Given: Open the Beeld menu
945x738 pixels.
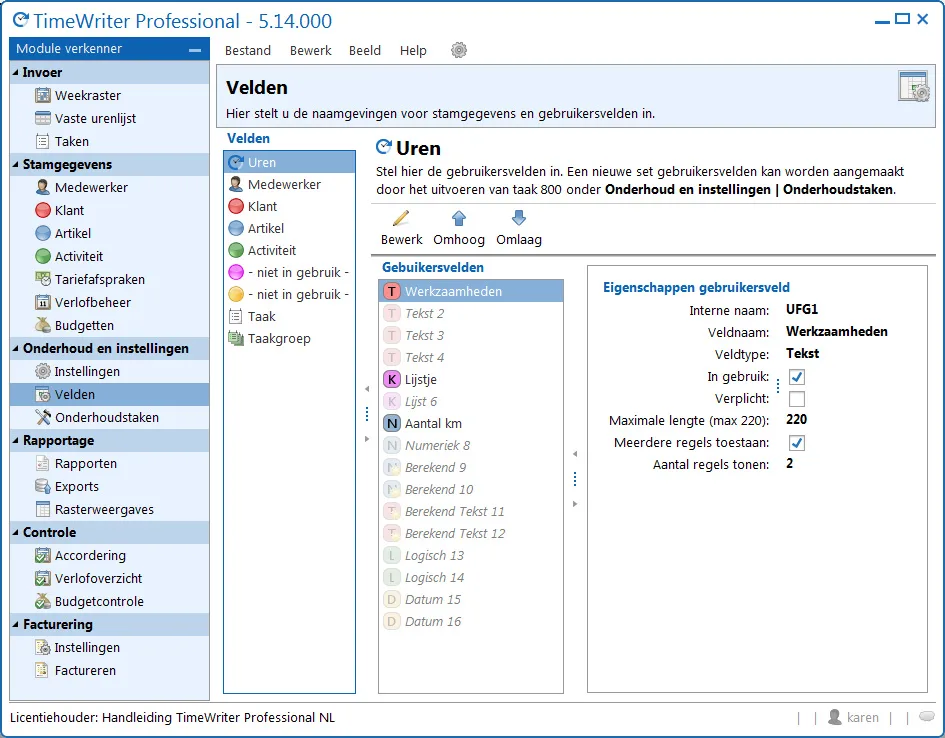Looking at the screenshot, I should [x=365, y=51].
